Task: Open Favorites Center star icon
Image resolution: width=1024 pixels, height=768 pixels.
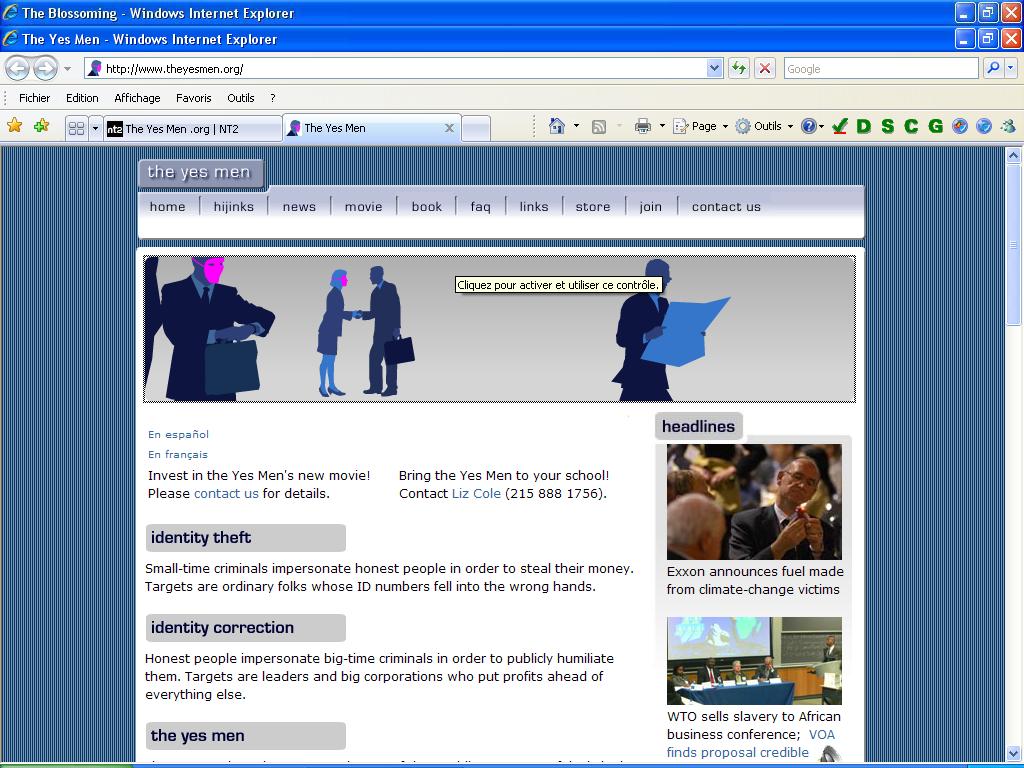Action: click(x=15, y=125)
